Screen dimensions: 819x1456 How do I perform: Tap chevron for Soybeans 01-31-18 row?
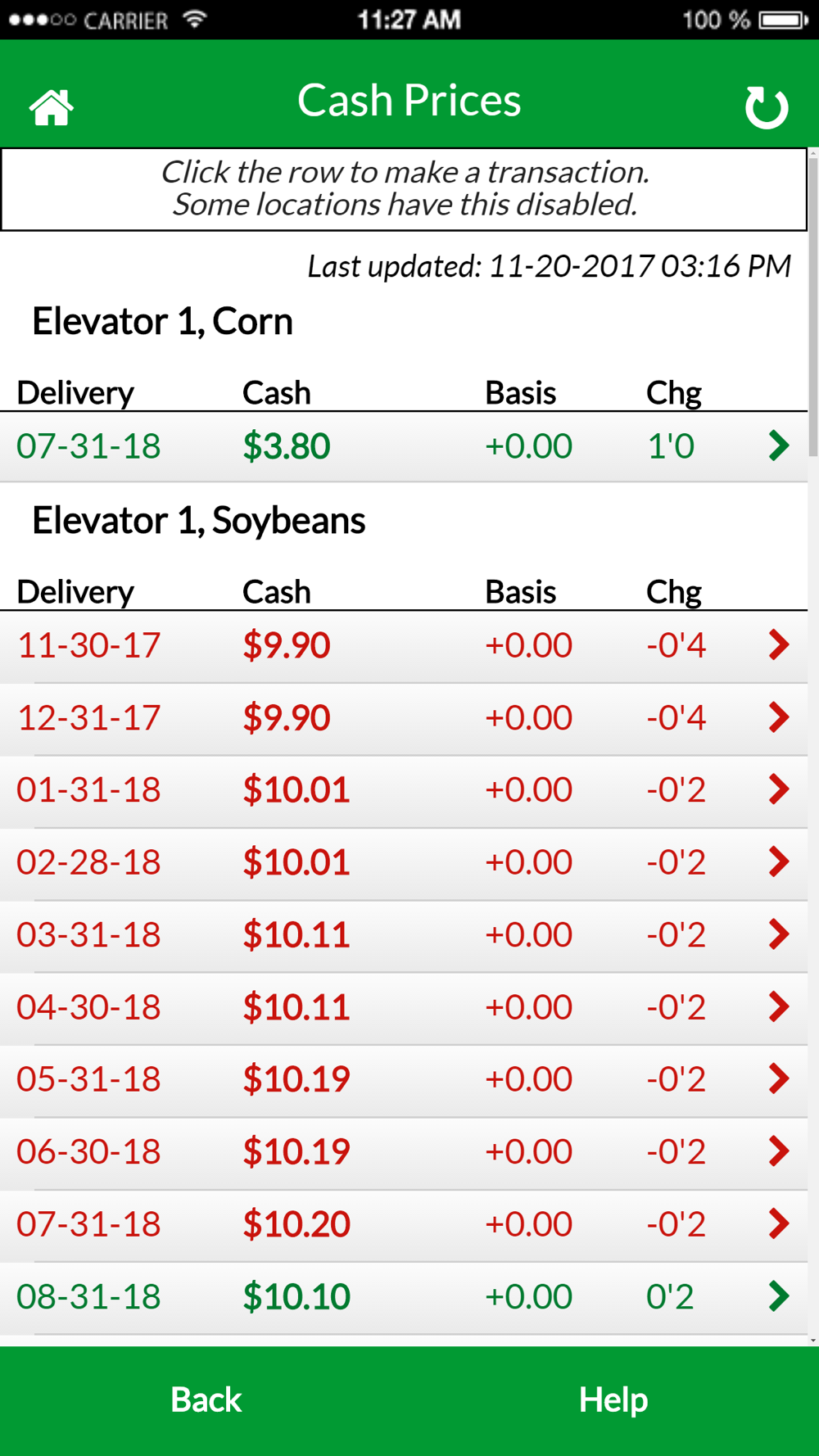click(x=778, y=789)
